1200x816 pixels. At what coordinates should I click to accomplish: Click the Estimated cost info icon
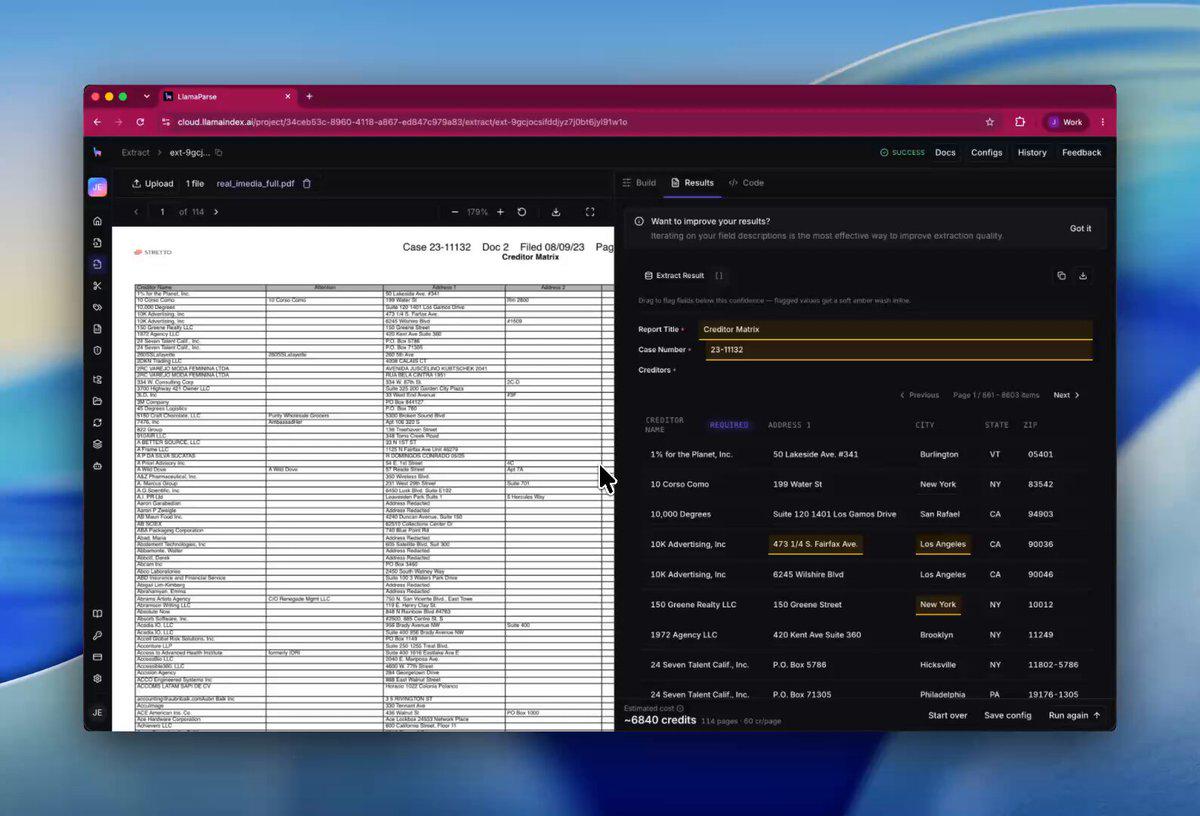[x=680, y=708]
